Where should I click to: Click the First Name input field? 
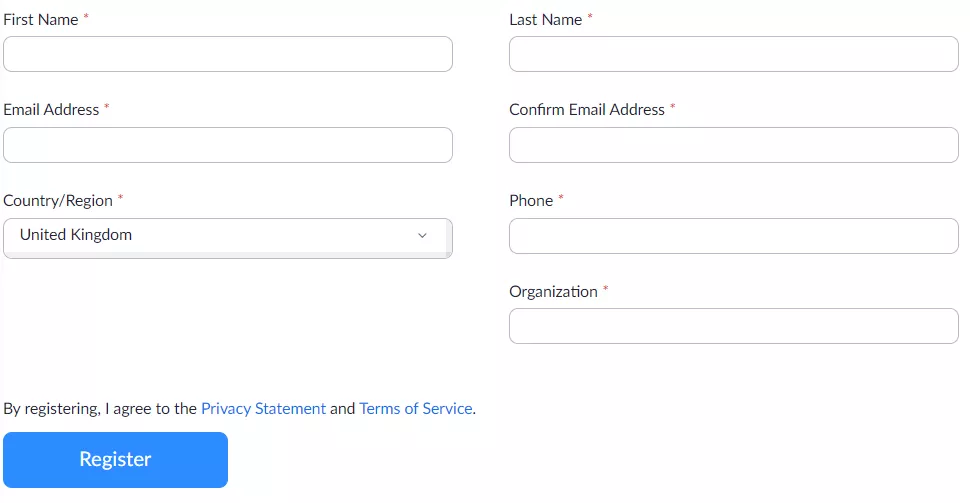(228, 54)
